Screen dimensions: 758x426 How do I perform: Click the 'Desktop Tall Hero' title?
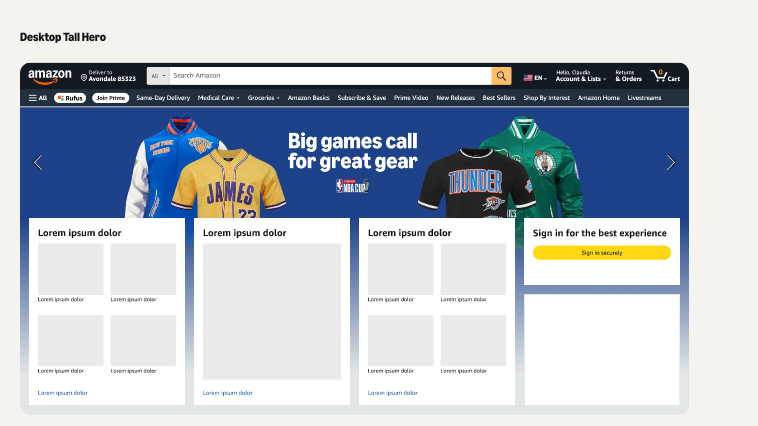click(63, 37)
